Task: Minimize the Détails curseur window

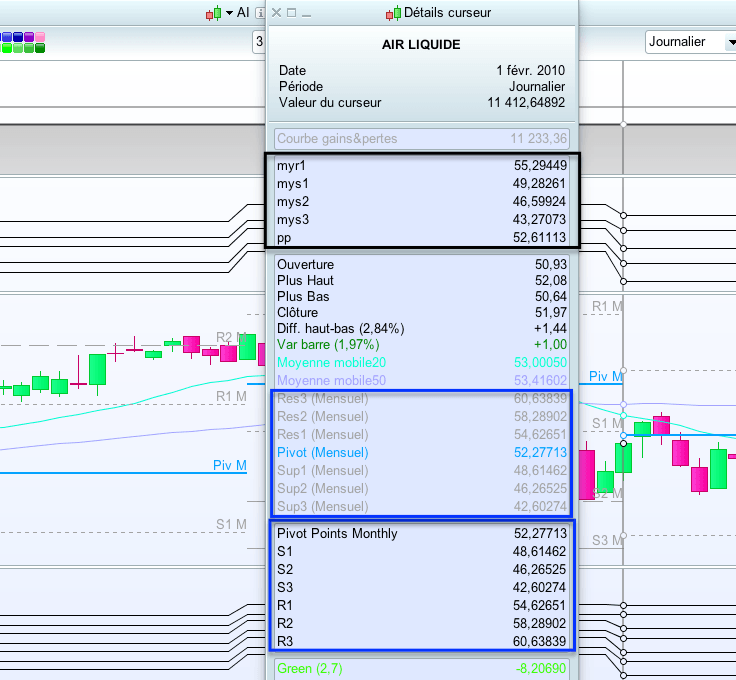Action: tap(307, 16)
